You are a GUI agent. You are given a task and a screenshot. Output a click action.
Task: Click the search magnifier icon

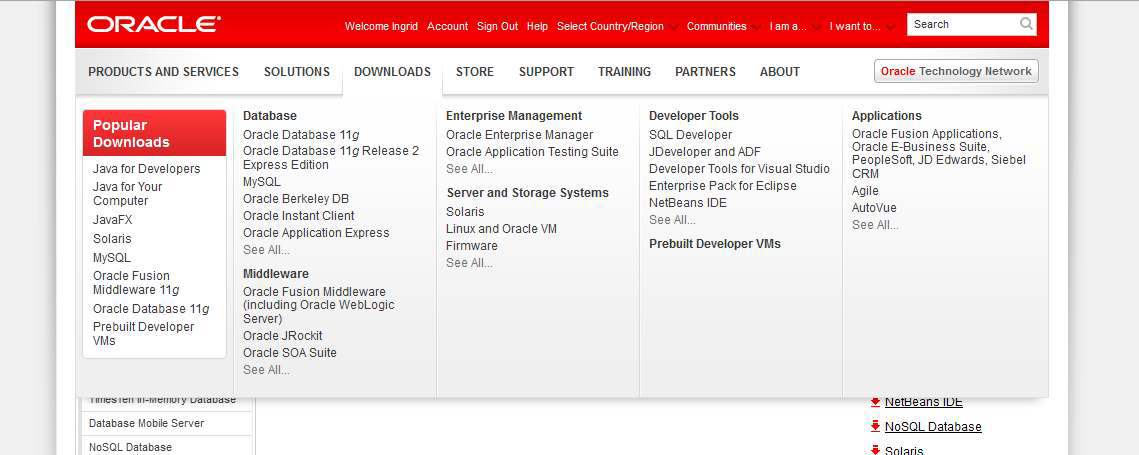[x=1026, y=24]
